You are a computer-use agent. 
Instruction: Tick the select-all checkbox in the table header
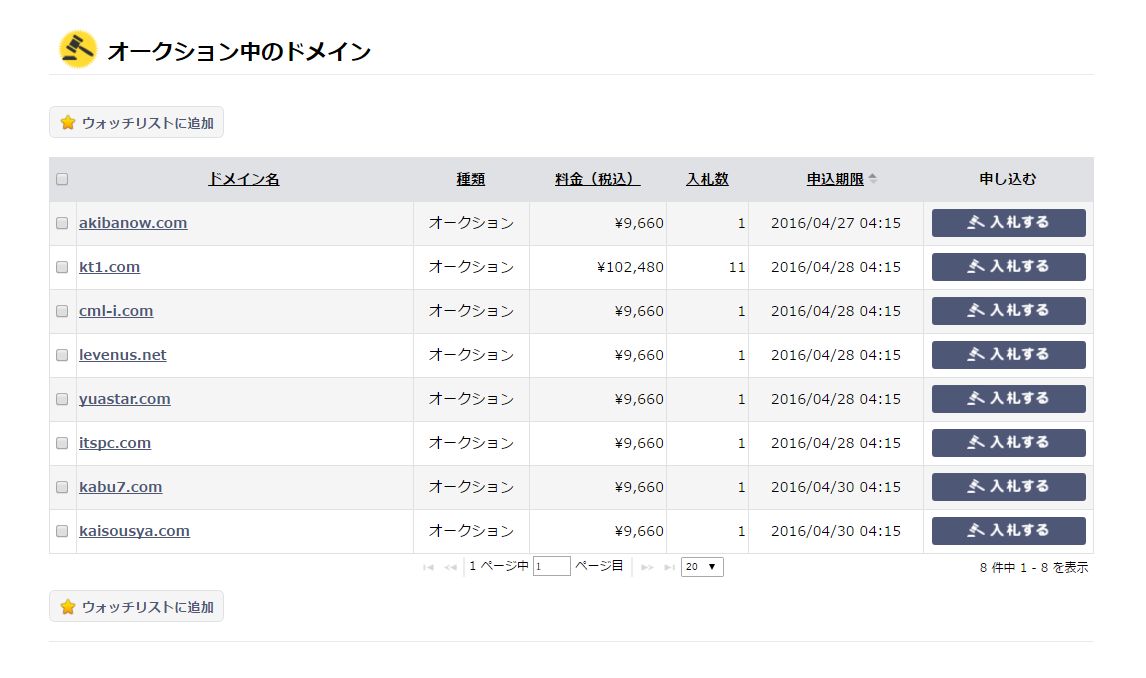62,179
